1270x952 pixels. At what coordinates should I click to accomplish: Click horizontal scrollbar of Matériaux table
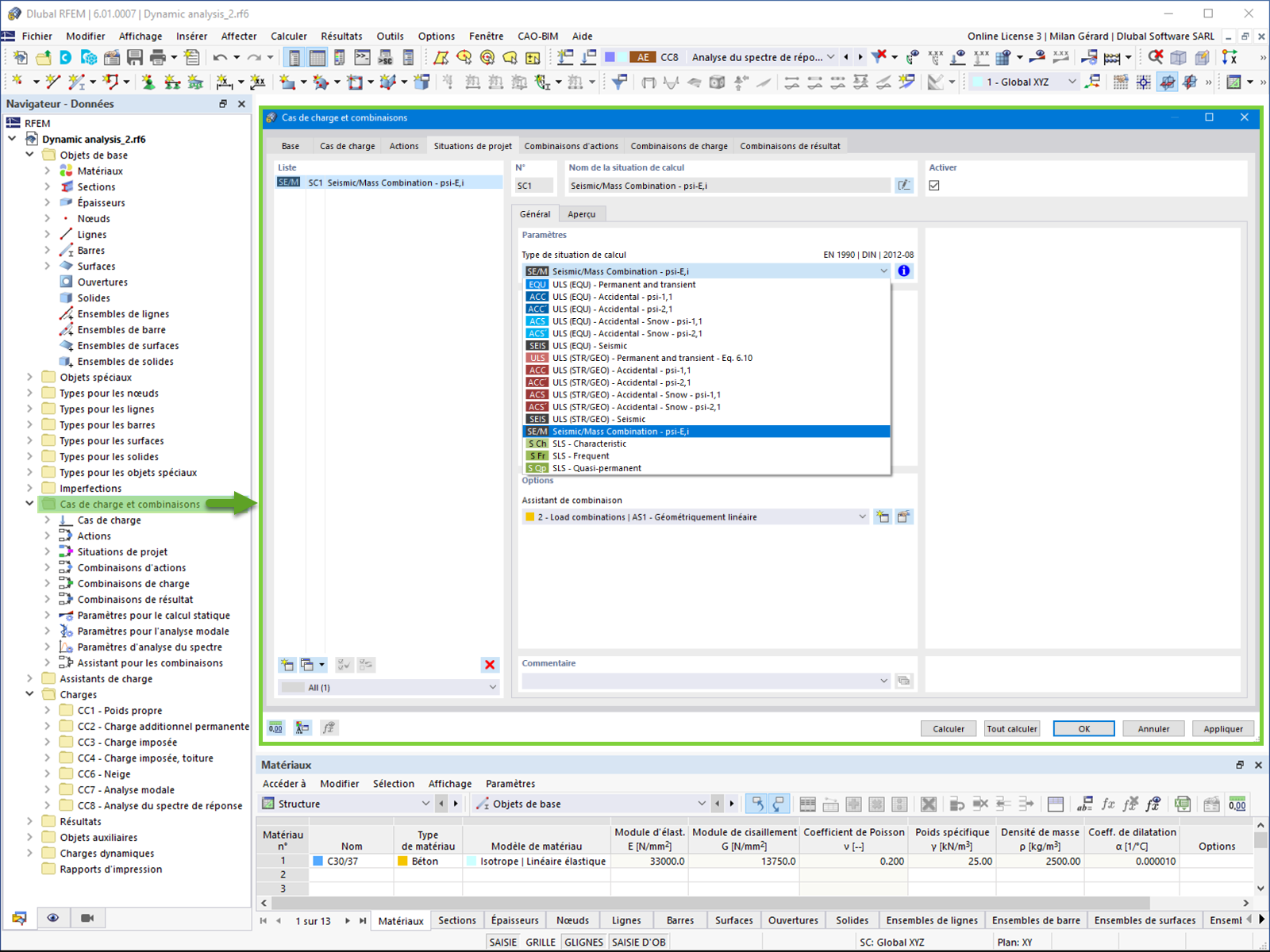pyautogui.click(x=710, y=903)
